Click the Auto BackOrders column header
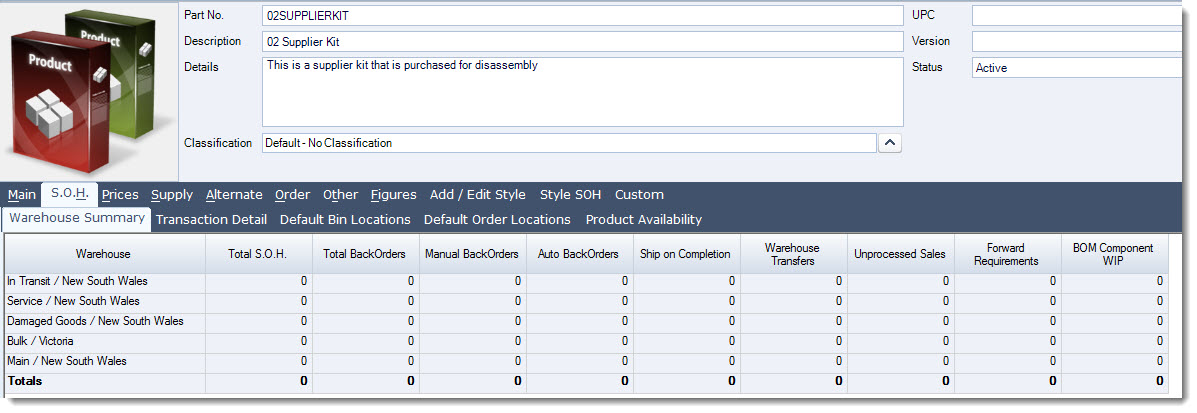 coord(579,254)
